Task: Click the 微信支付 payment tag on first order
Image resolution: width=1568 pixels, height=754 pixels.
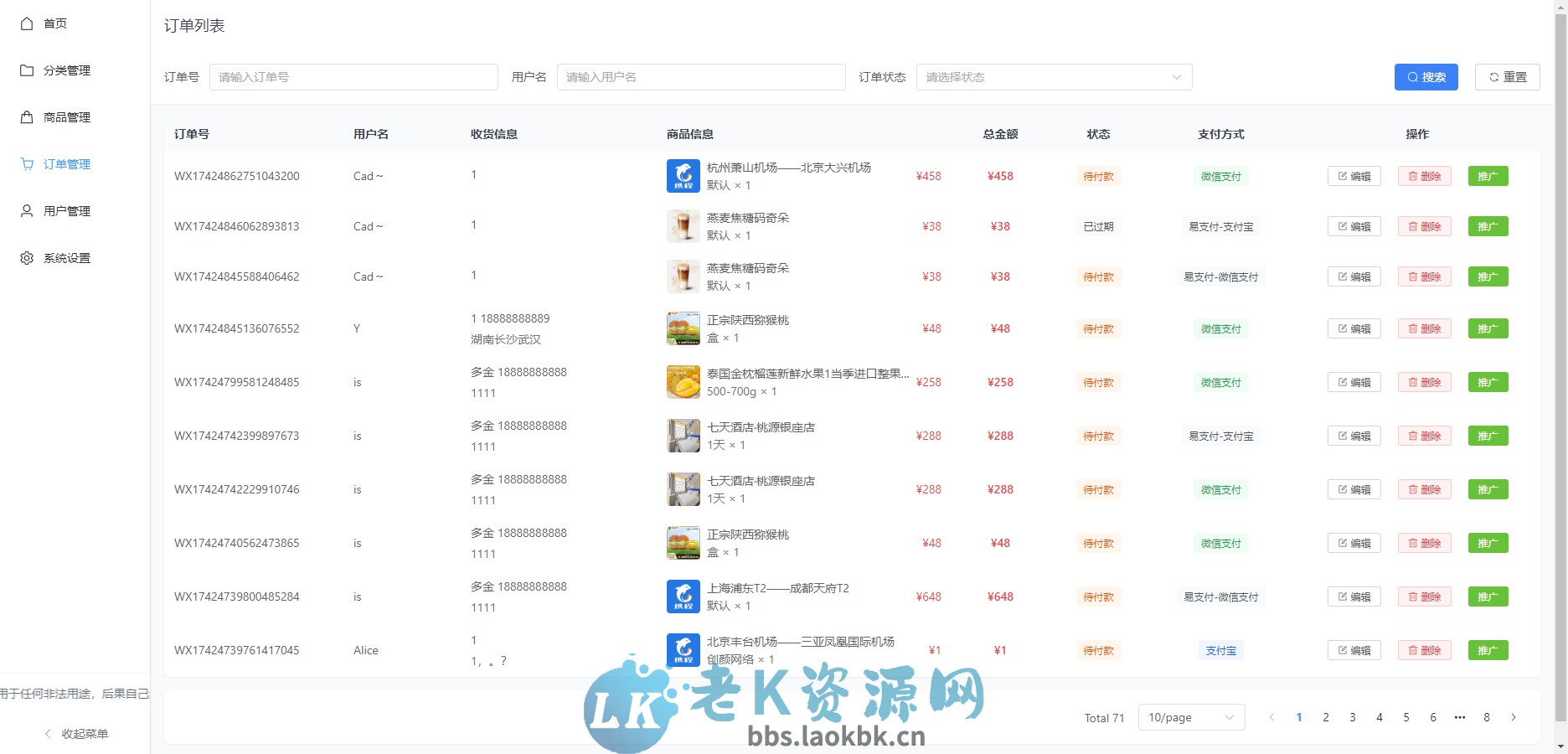Action: [1220, 176]
